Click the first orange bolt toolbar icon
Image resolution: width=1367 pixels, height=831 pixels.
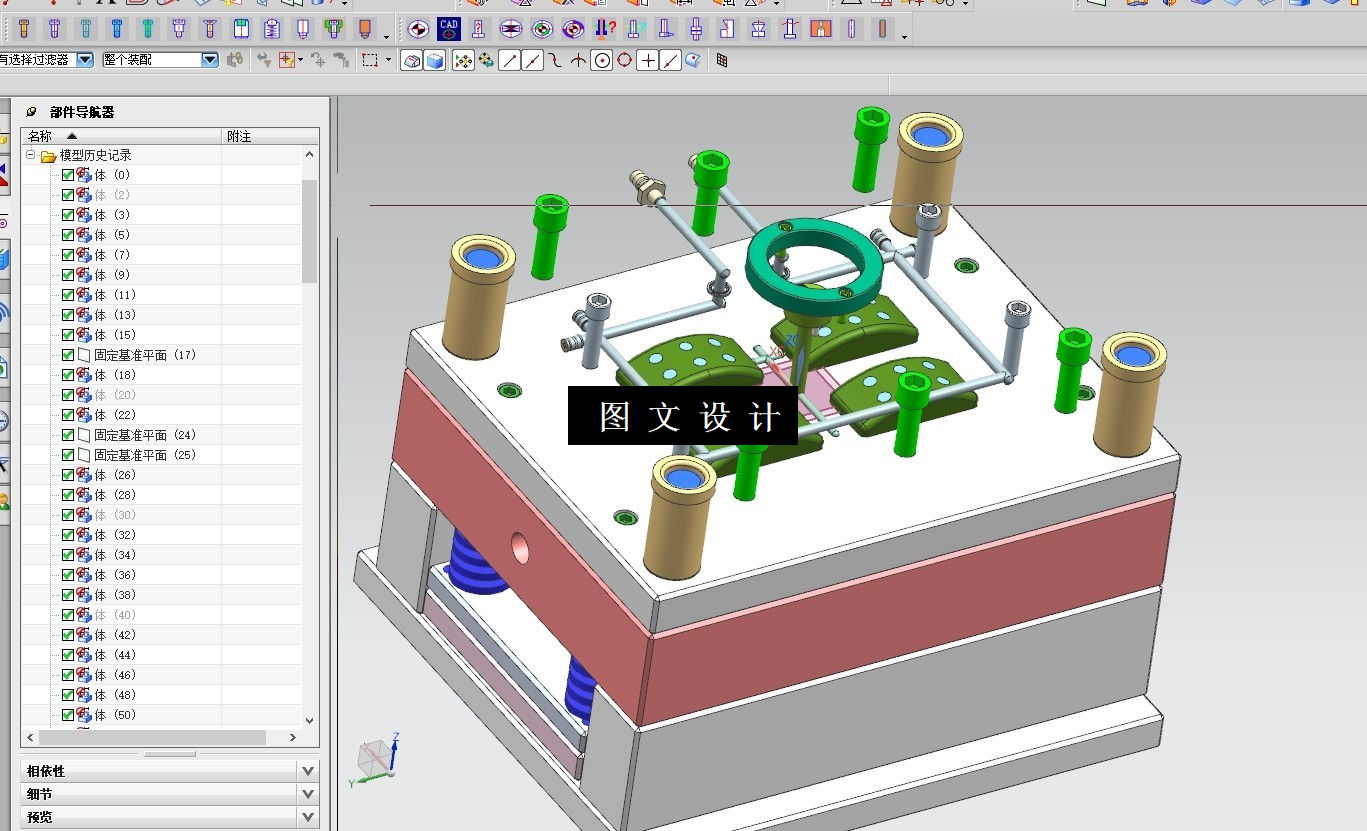pos(24,29)
